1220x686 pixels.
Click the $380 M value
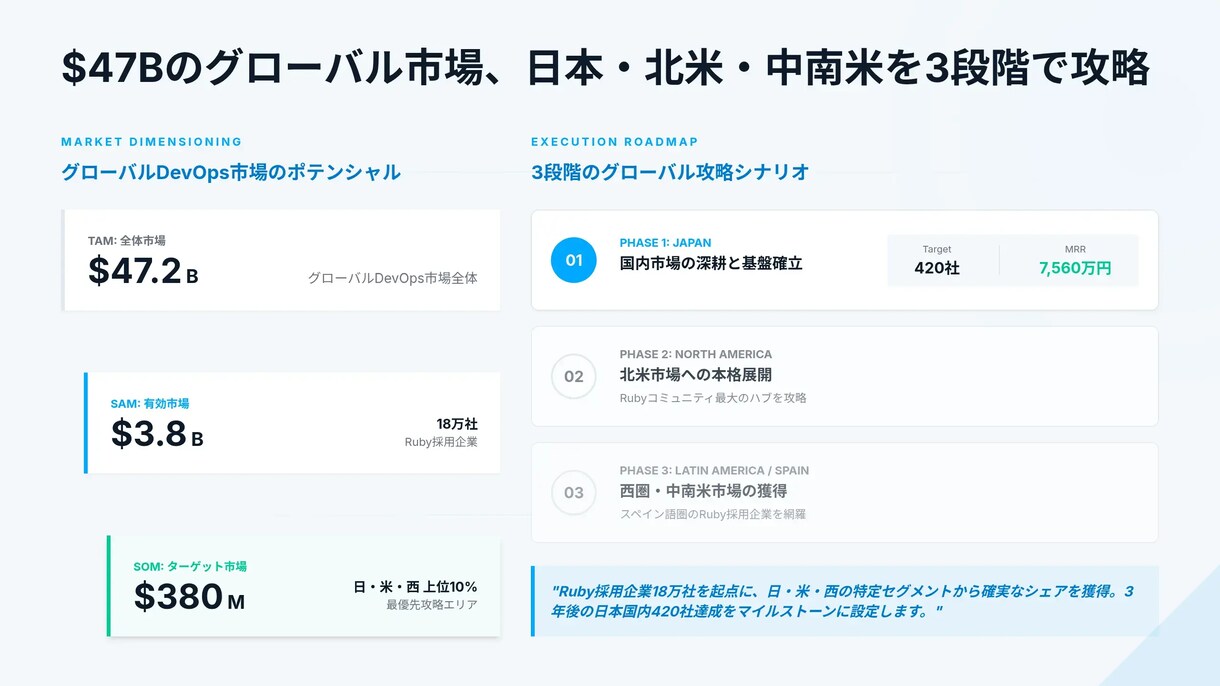(189, 597)
